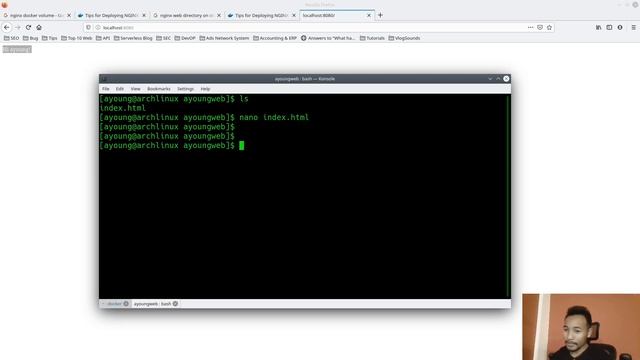This screenshot has width=640, height=360.
Task: Open the Tutorials bookmarks folder
Action: pyautogui.click(x=372, y=38)
